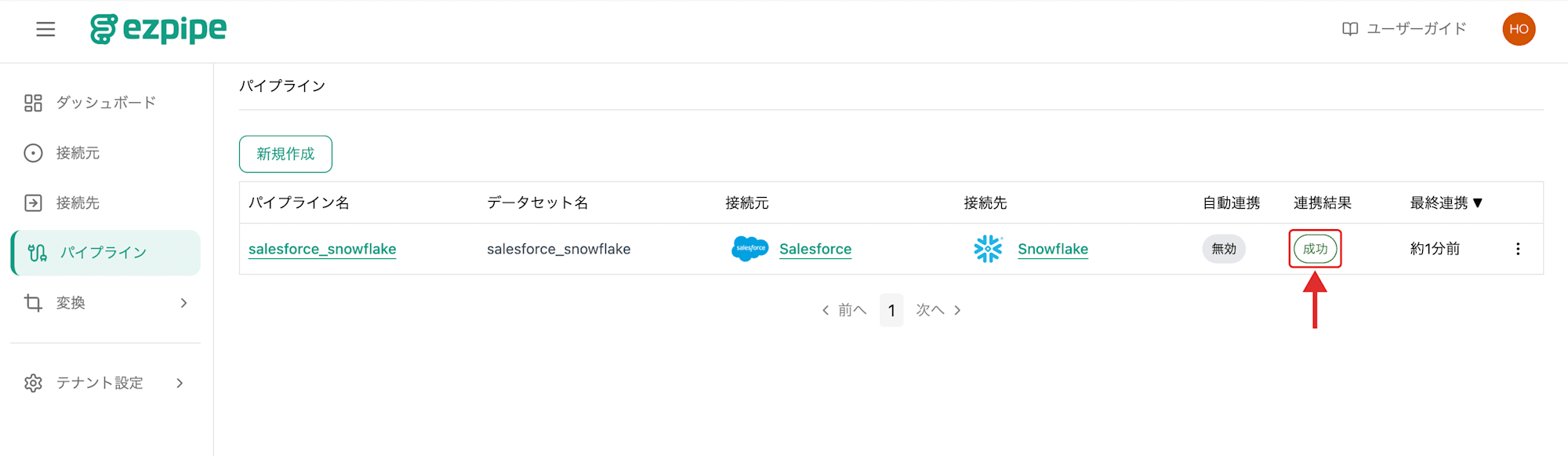Select page 1 in pagination

pos(891,310)
